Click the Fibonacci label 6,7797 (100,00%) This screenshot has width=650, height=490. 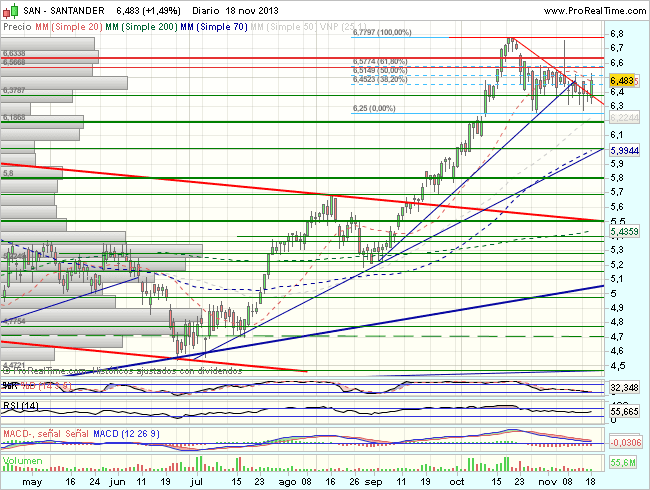coord(382,32)
